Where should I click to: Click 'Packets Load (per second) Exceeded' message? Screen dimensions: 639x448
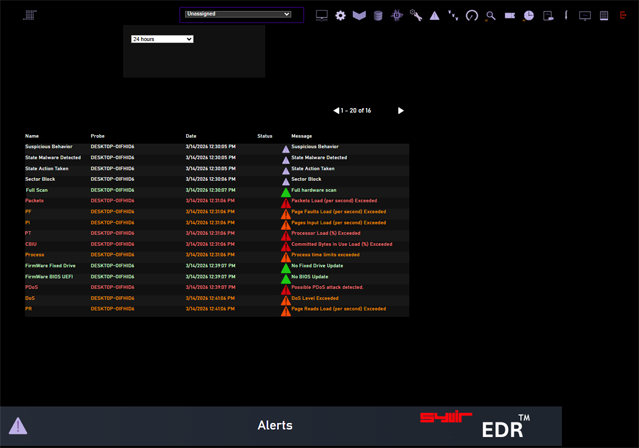334,201
